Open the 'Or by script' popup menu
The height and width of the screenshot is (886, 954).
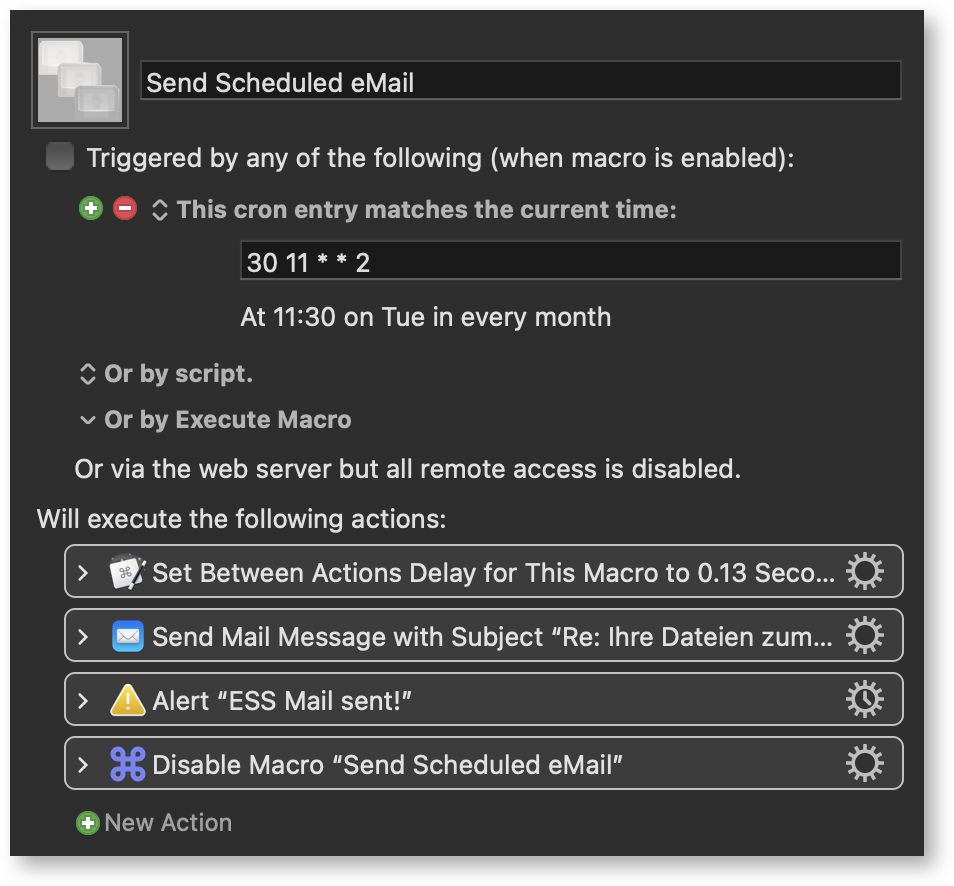click(88, 374)
